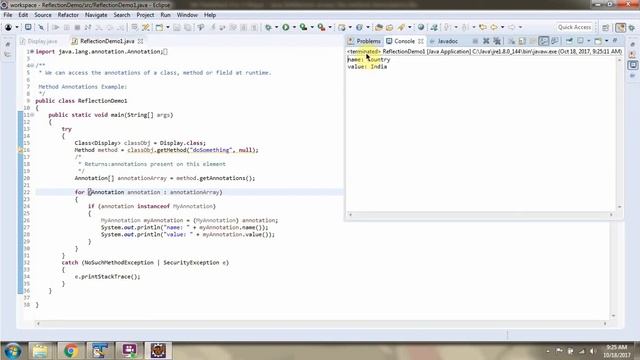Switch to the Problems tab
Screen dimensions: 640x360
(x=364, y=41)
